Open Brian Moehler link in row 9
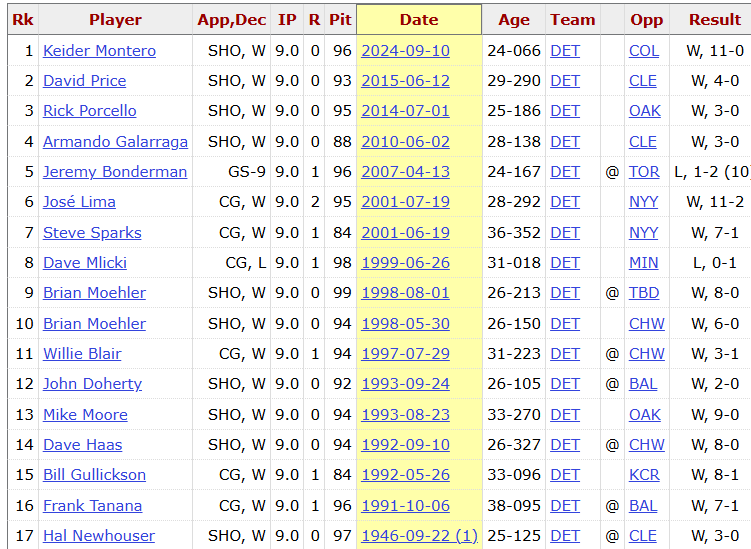751x549 pixels. coord(94,293)
